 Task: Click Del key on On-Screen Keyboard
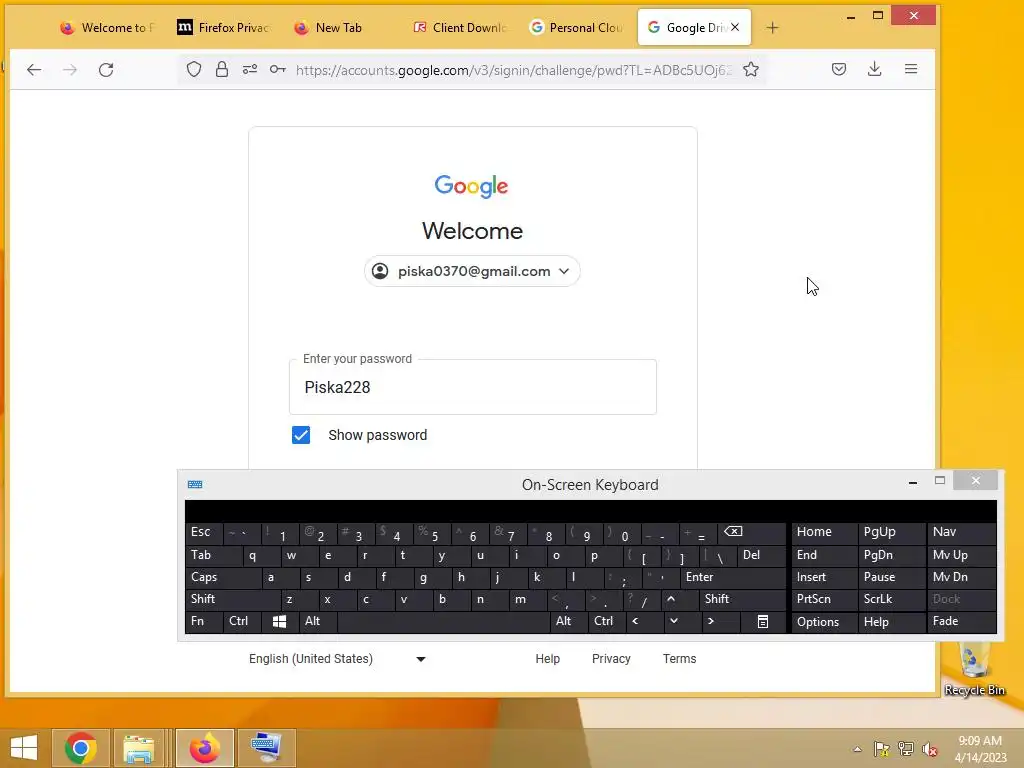click(x=761, y=555)
